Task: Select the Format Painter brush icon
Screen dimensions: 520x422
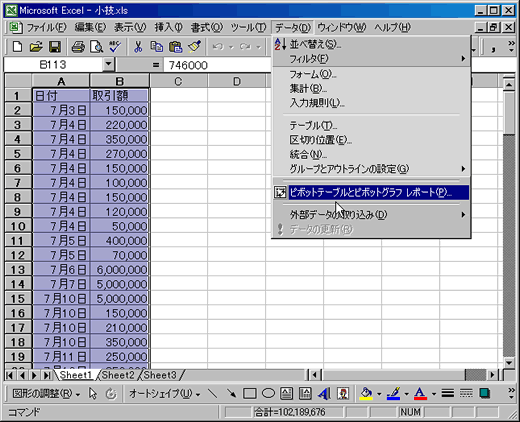Action: click(x=194, y=47)
